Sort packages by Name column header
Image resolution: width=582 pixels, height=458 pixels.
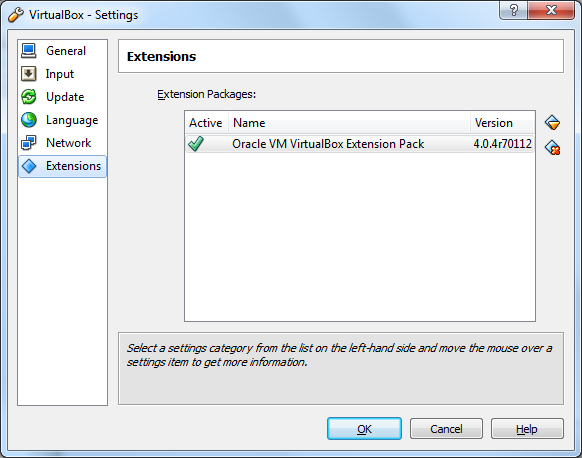(349, 123)
